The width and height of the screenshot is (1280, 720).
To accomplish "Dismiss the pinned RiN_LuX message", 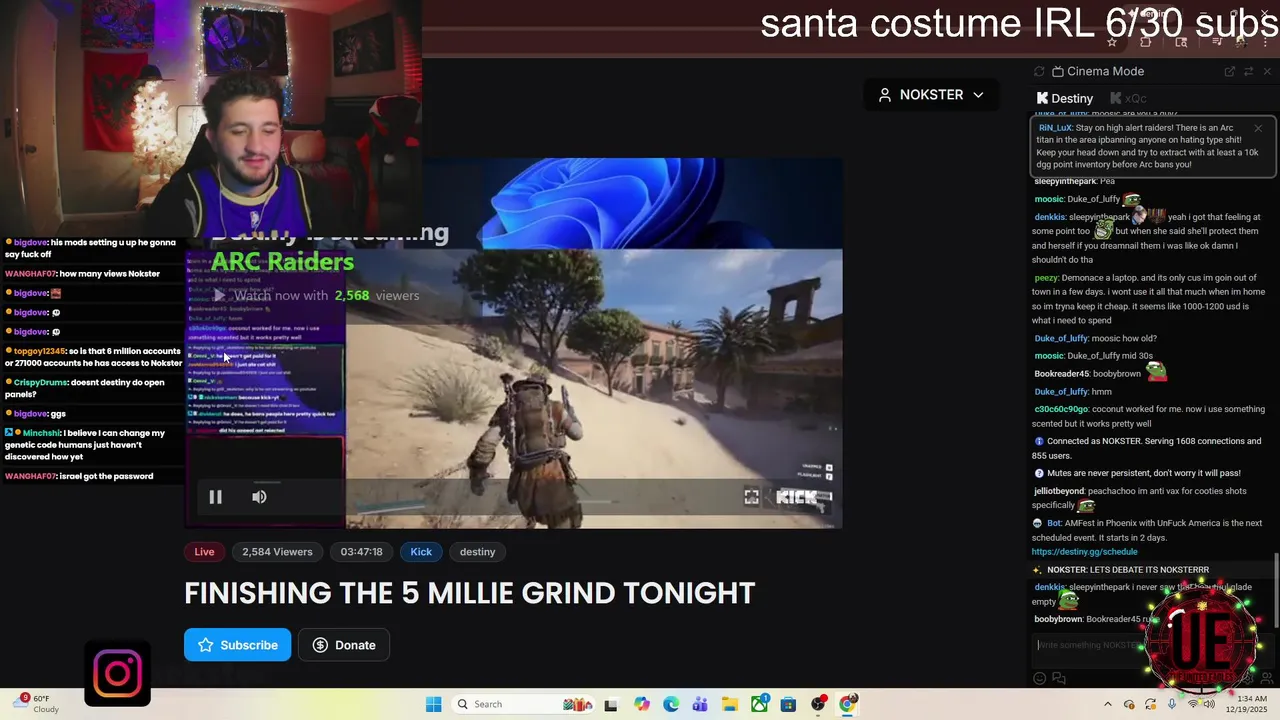I will pyautogui.click(x=1258, y=128).
